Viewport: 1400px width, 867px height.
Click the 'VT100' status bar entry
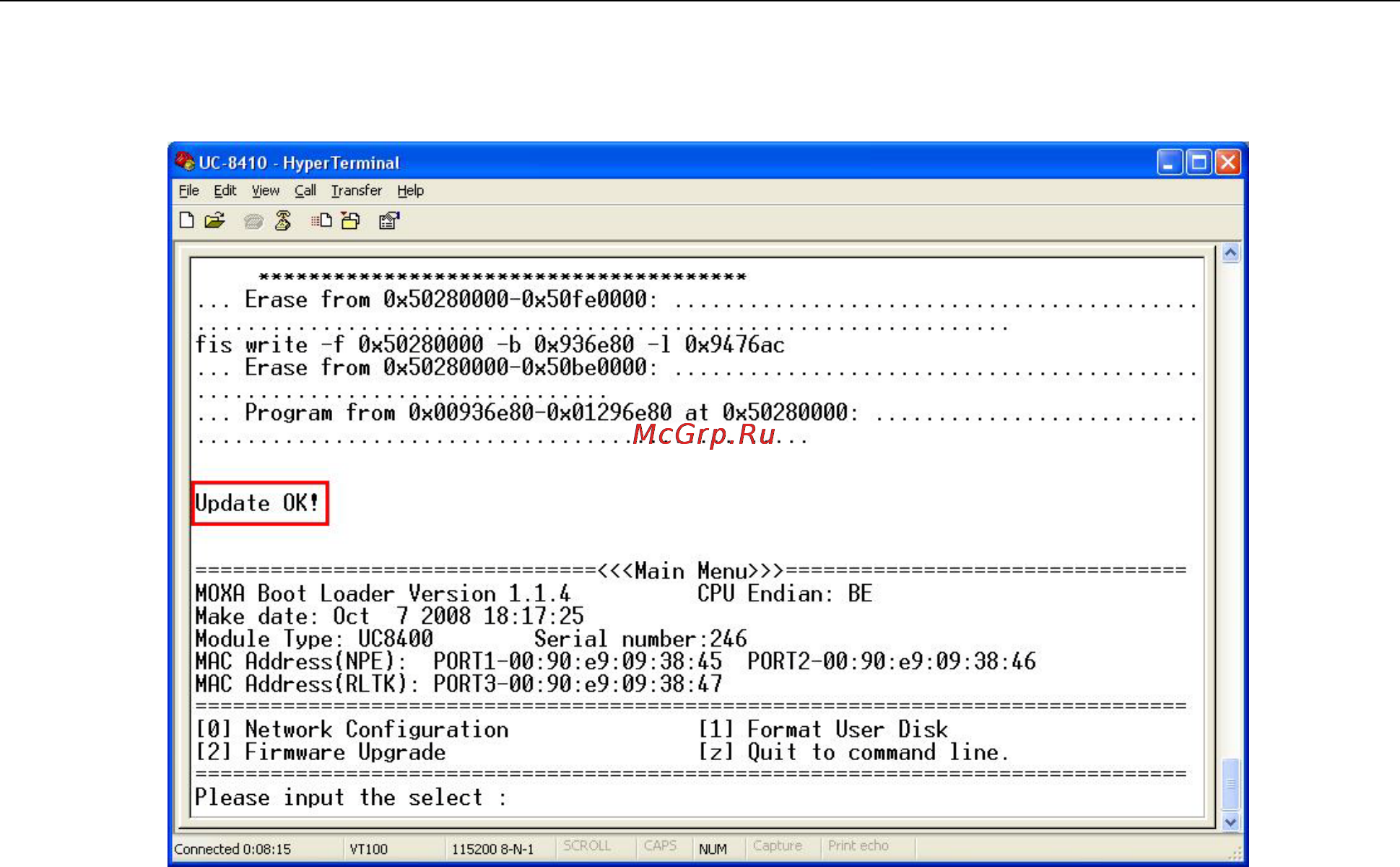(369, 849)
